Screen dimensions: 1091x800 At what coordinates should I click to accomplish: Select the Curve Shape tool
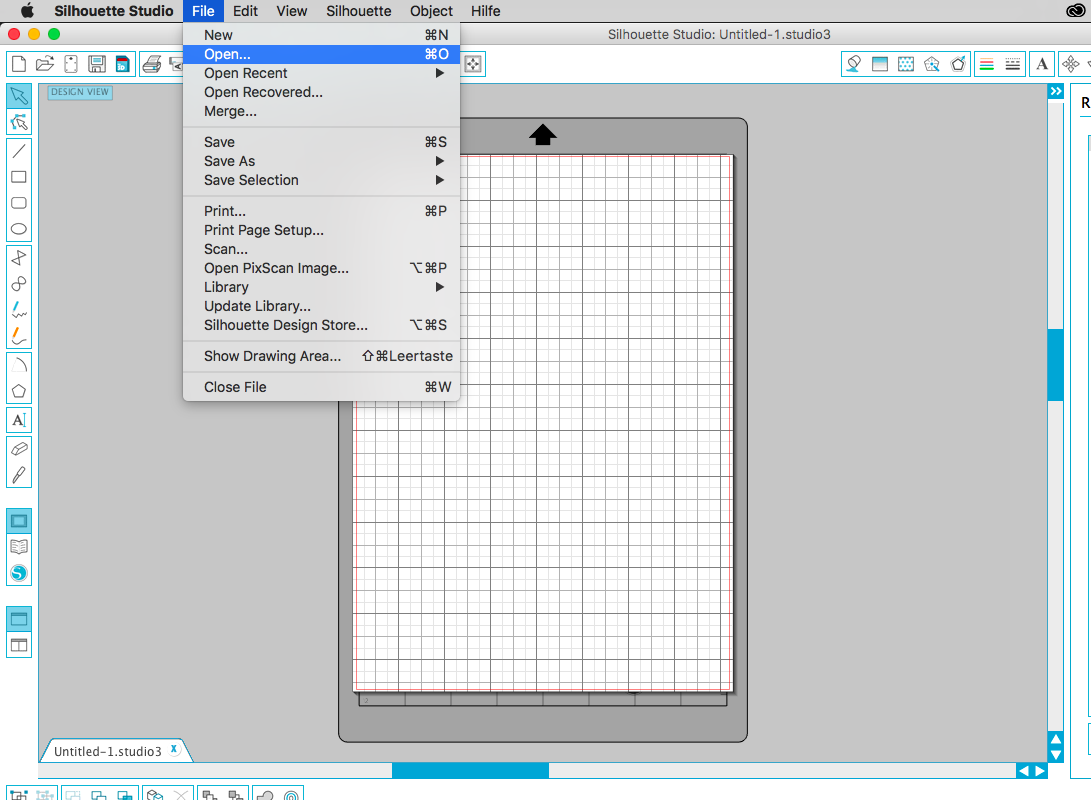click(x=19, y=284)
